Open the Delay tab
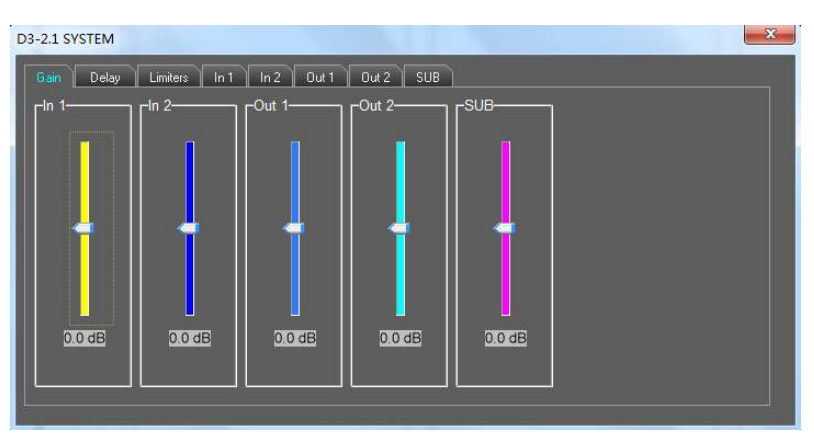Viewport: 814px width, 442px height. tap(105, 77)
